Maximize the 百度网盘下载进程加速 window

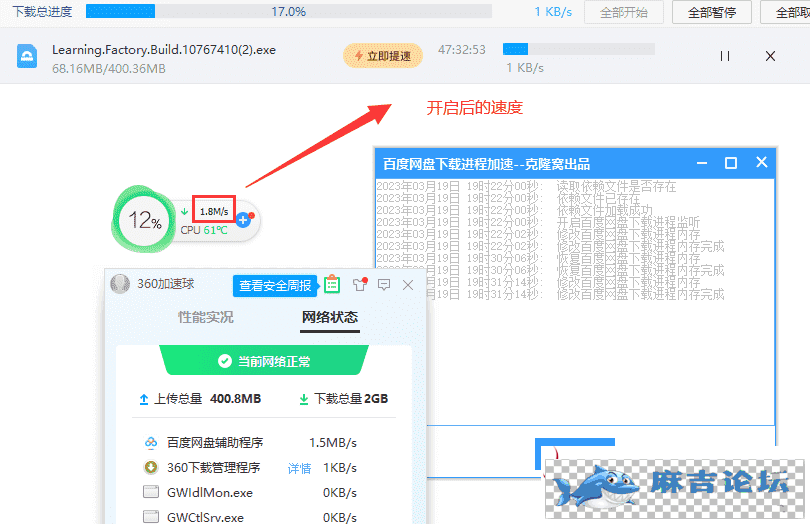coord(730,163)
